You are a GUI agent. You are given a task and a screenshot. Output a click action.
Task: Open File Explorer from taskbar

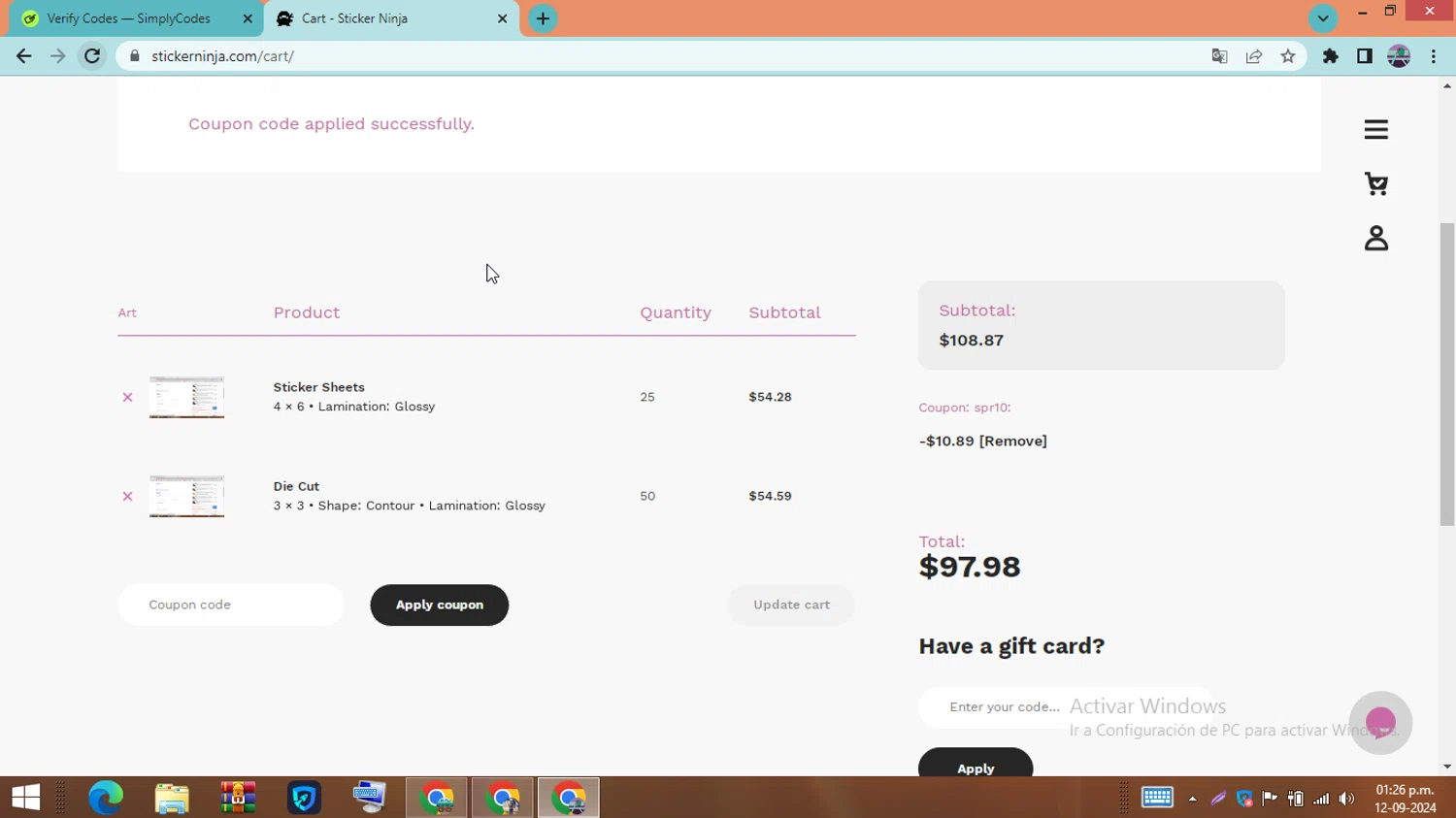[x=172, y=798]
